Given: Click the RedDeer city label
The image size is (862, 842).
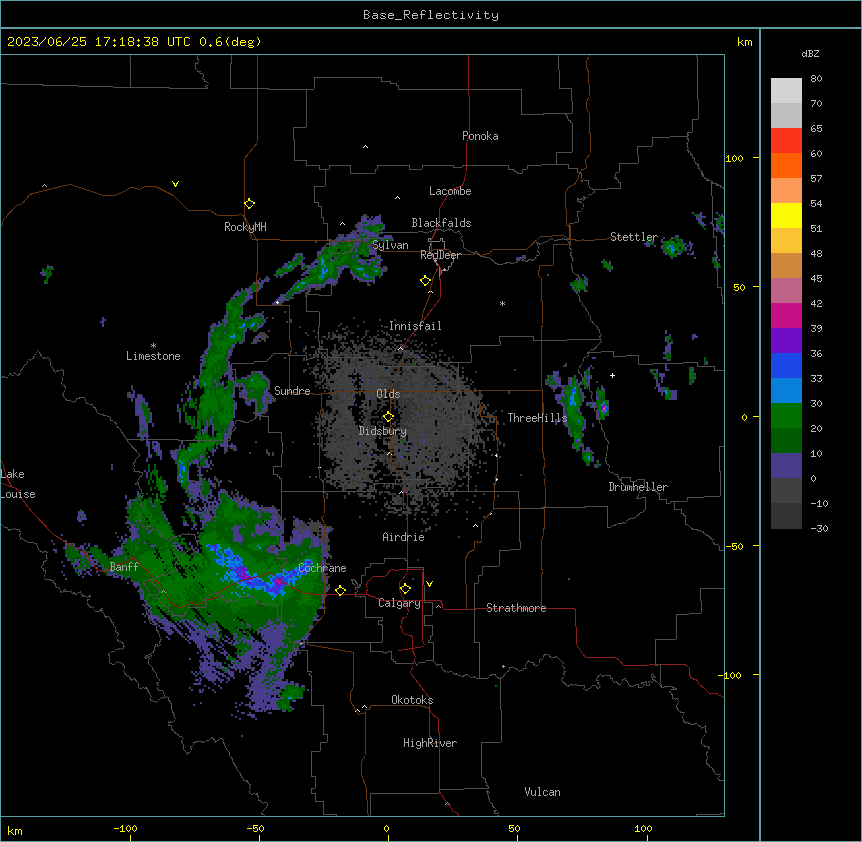Looking at the screenshot, I should coord(441,255).
